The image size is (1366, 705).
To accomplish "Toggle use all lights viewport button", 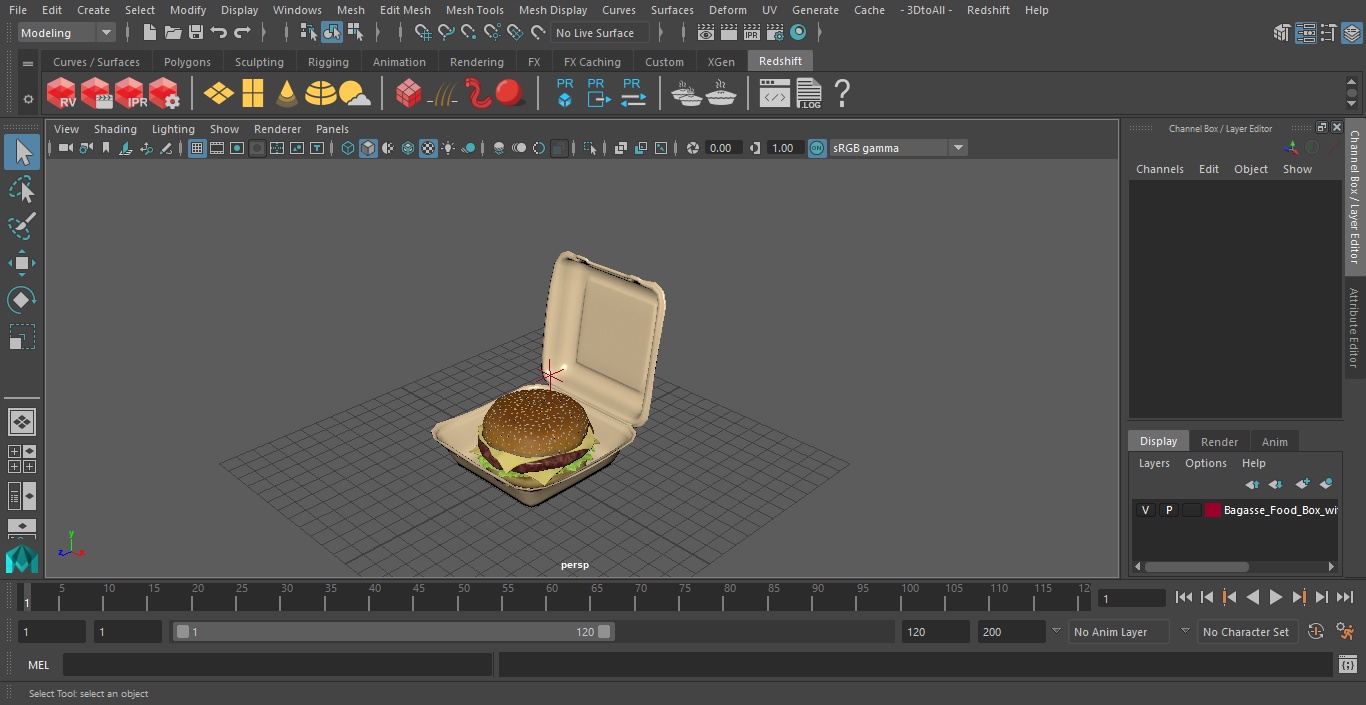I will click(x=448, y=148).
